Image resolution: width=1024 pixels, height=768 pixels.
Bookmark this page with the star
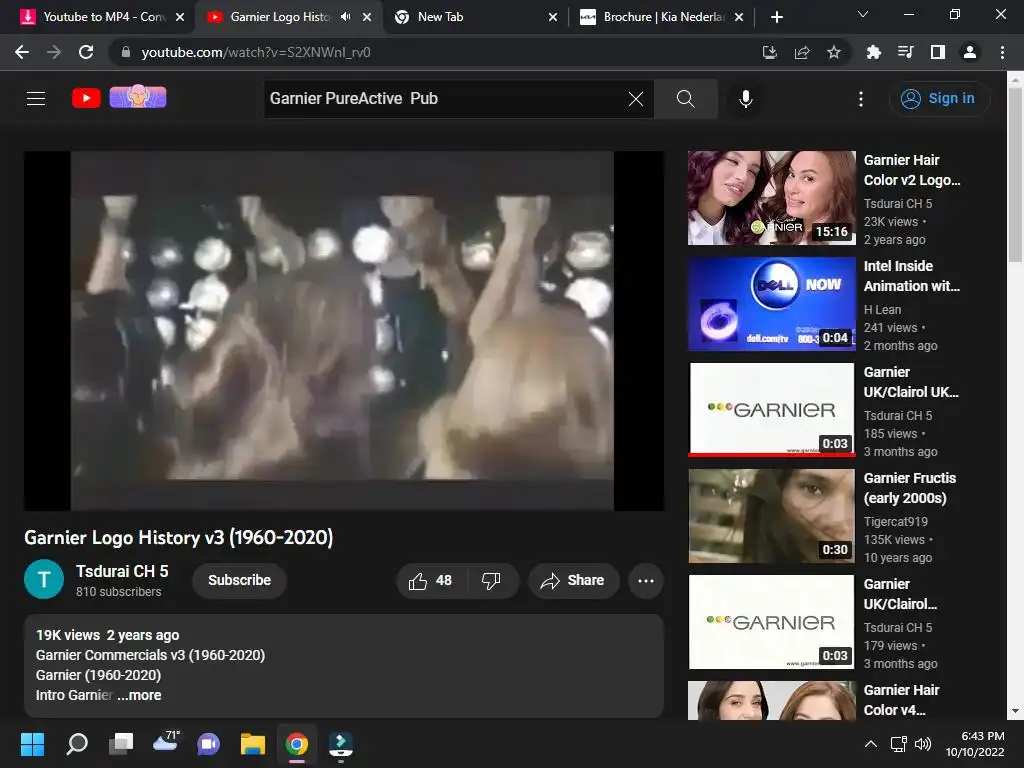tap(834, 52)
